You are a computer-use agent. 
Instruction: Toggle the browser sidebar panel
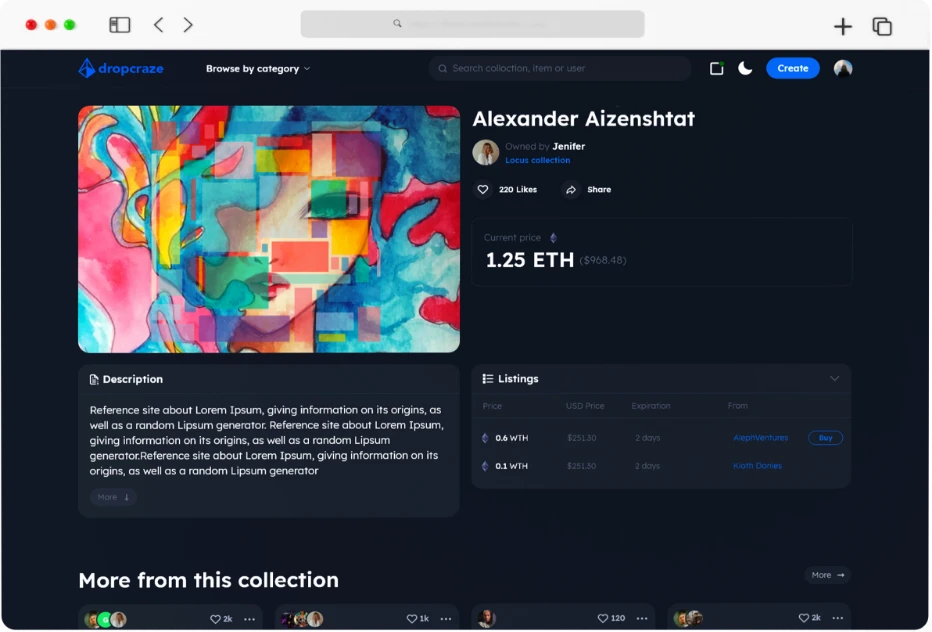click(120, 25)
